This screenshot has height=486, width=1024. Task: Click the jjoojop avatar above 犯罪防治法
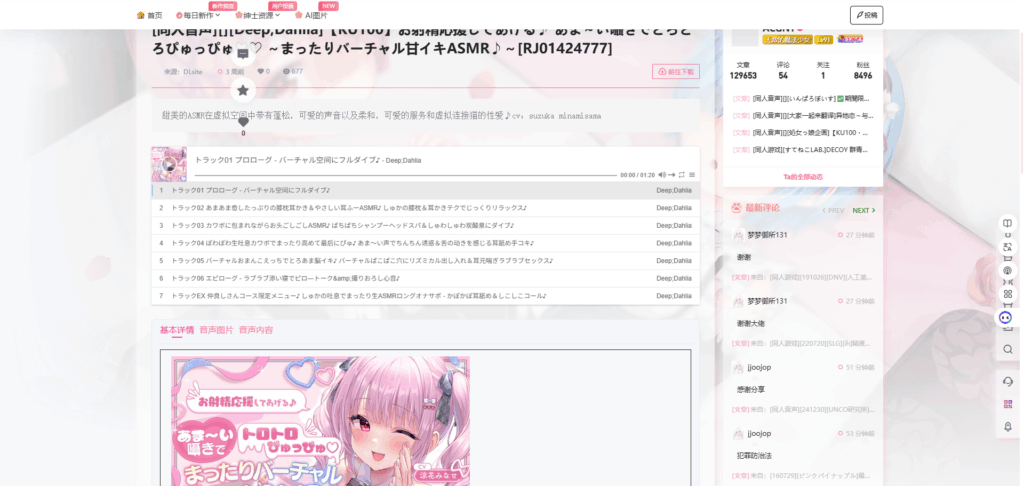point(738,434)
